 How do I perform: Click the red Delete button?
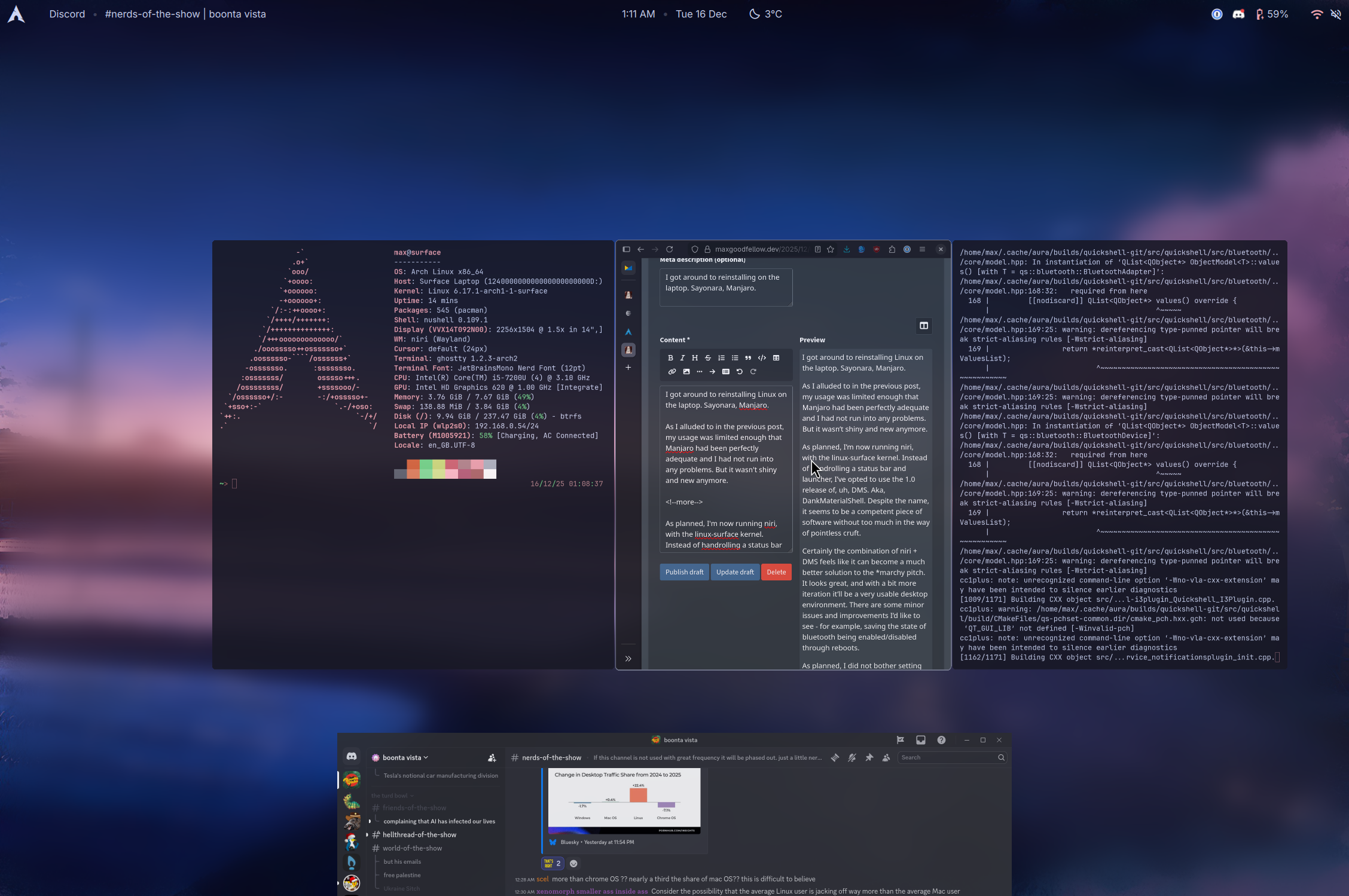click(776, 572)
